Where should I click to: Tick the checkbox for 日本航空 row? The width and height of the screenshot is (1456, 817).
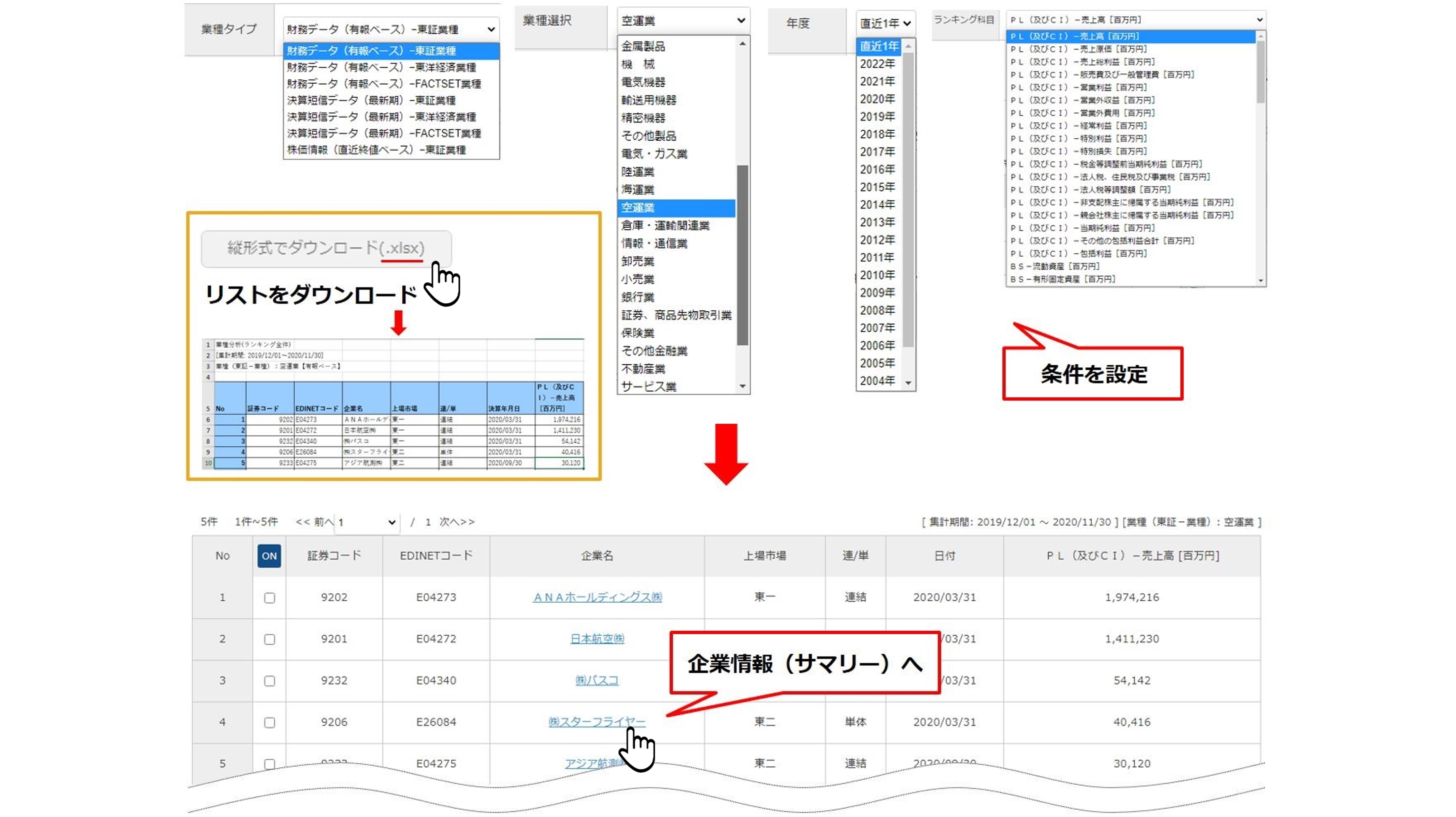coord(270,639)
